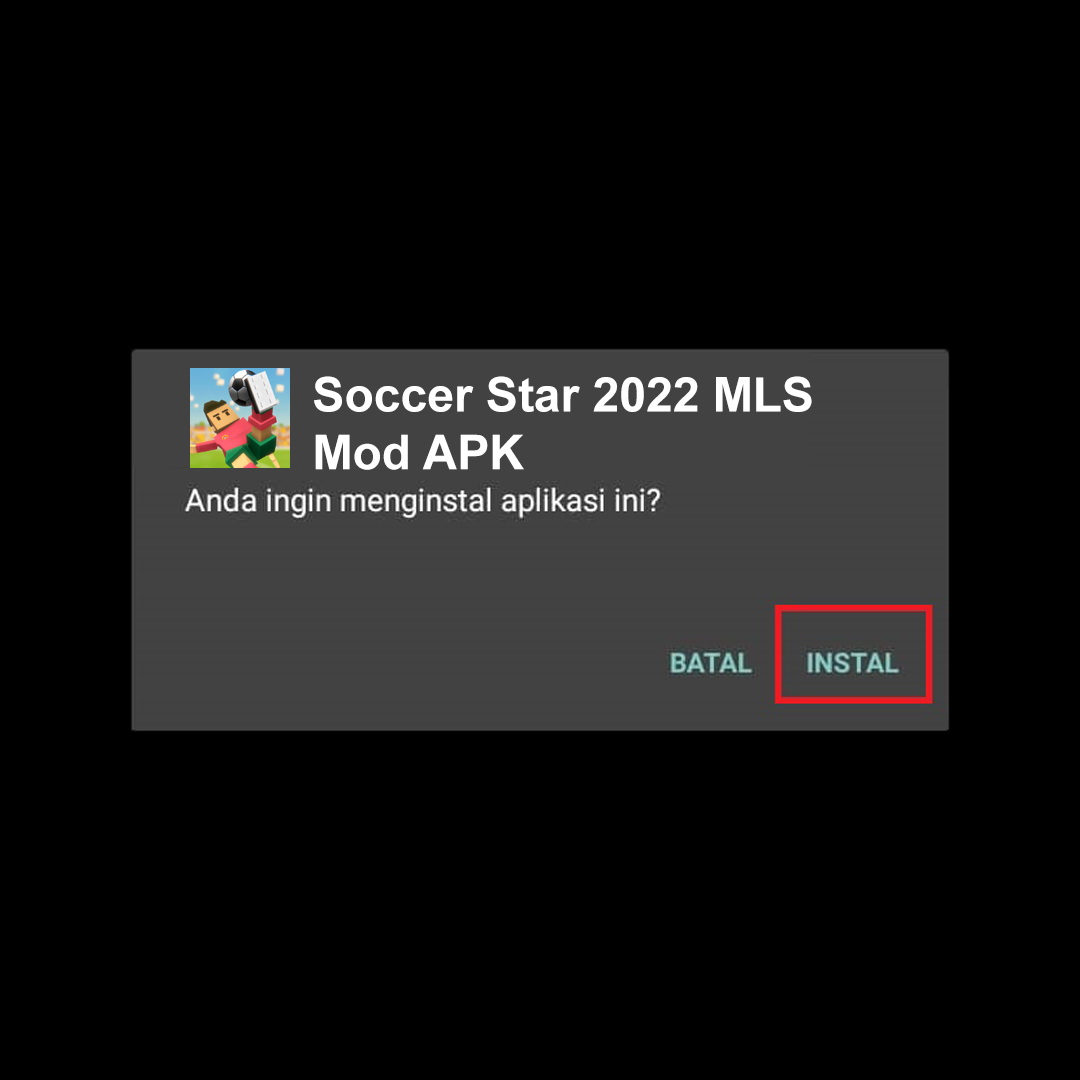Tap the INSTAL button
The image size is (1080, 1080).
(x=852, y=663)
